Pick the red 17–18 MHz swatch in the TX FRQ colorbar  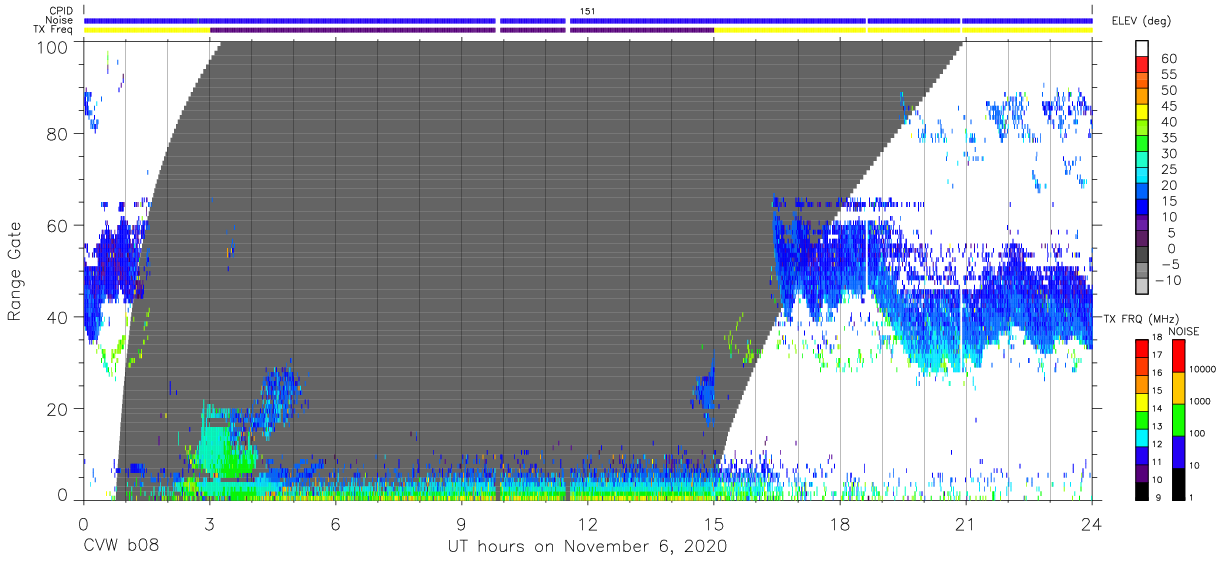click(x=1142, y=347)
